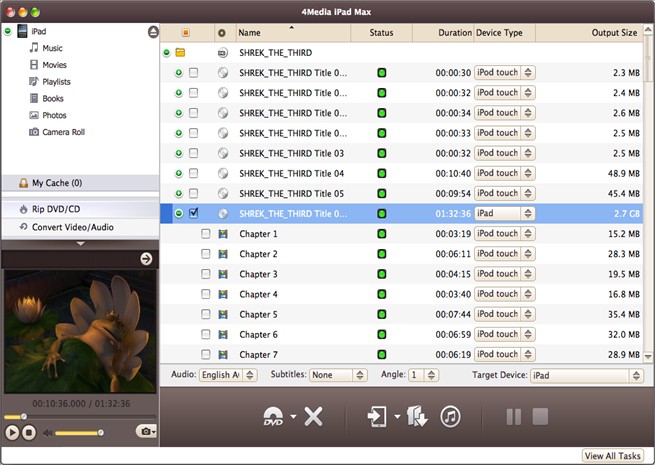Click the Movies film icon in sidebar
Screen dimensions: 655x465
click(33, 65)
